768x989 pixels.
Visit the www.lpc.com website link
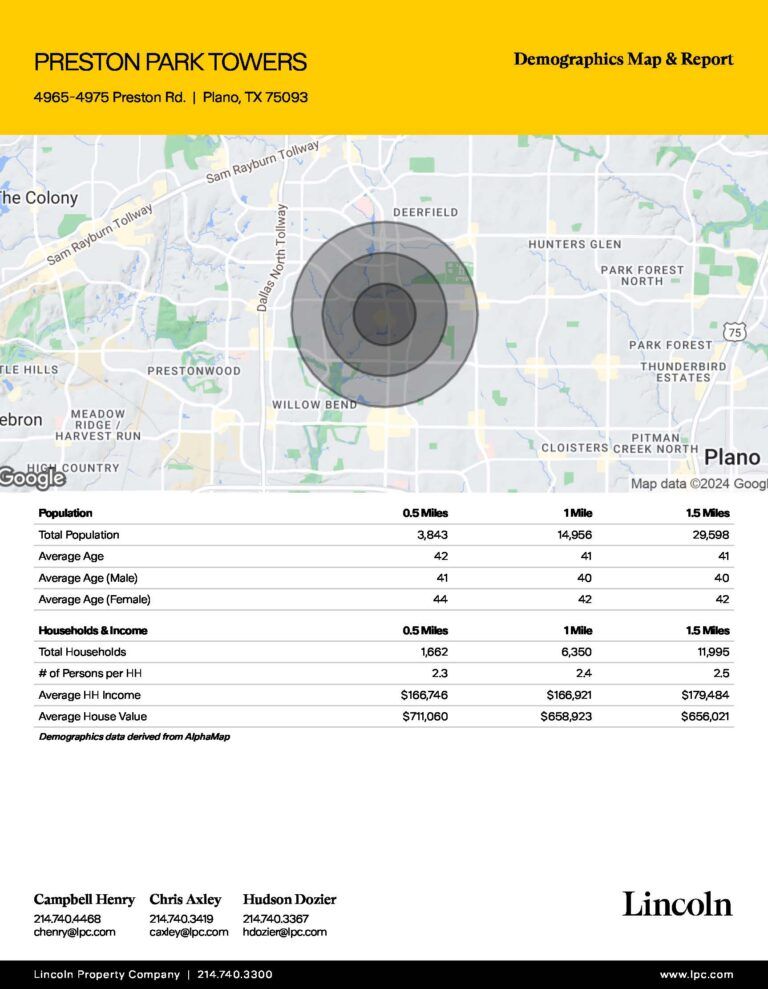coord(696,974)
